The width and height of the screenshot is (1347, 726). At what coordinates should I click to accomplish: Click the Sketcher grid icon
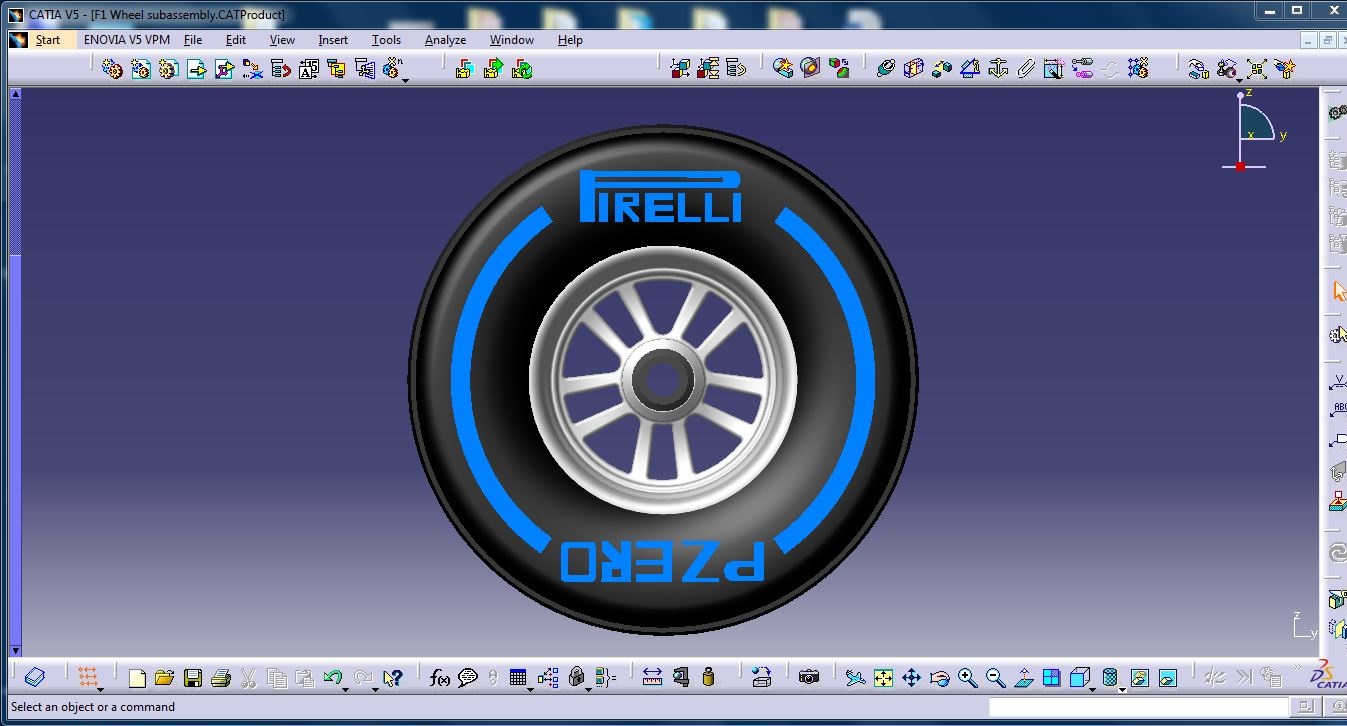tap(88, 677)
